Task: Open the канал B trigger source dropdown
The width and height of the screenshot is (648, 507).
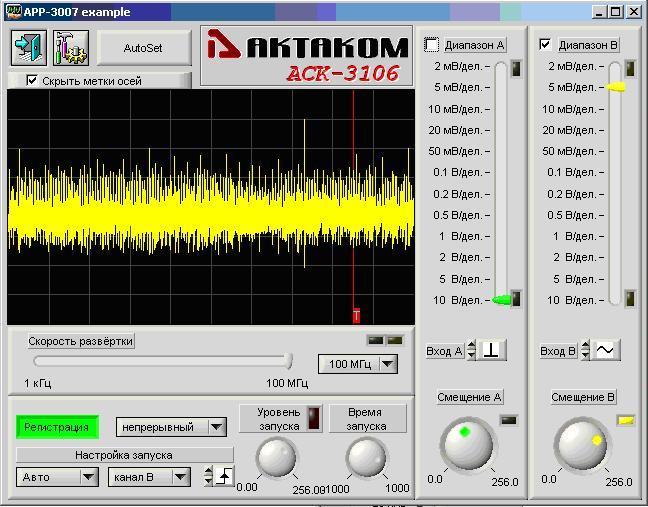Action: [x=180, y=477]
